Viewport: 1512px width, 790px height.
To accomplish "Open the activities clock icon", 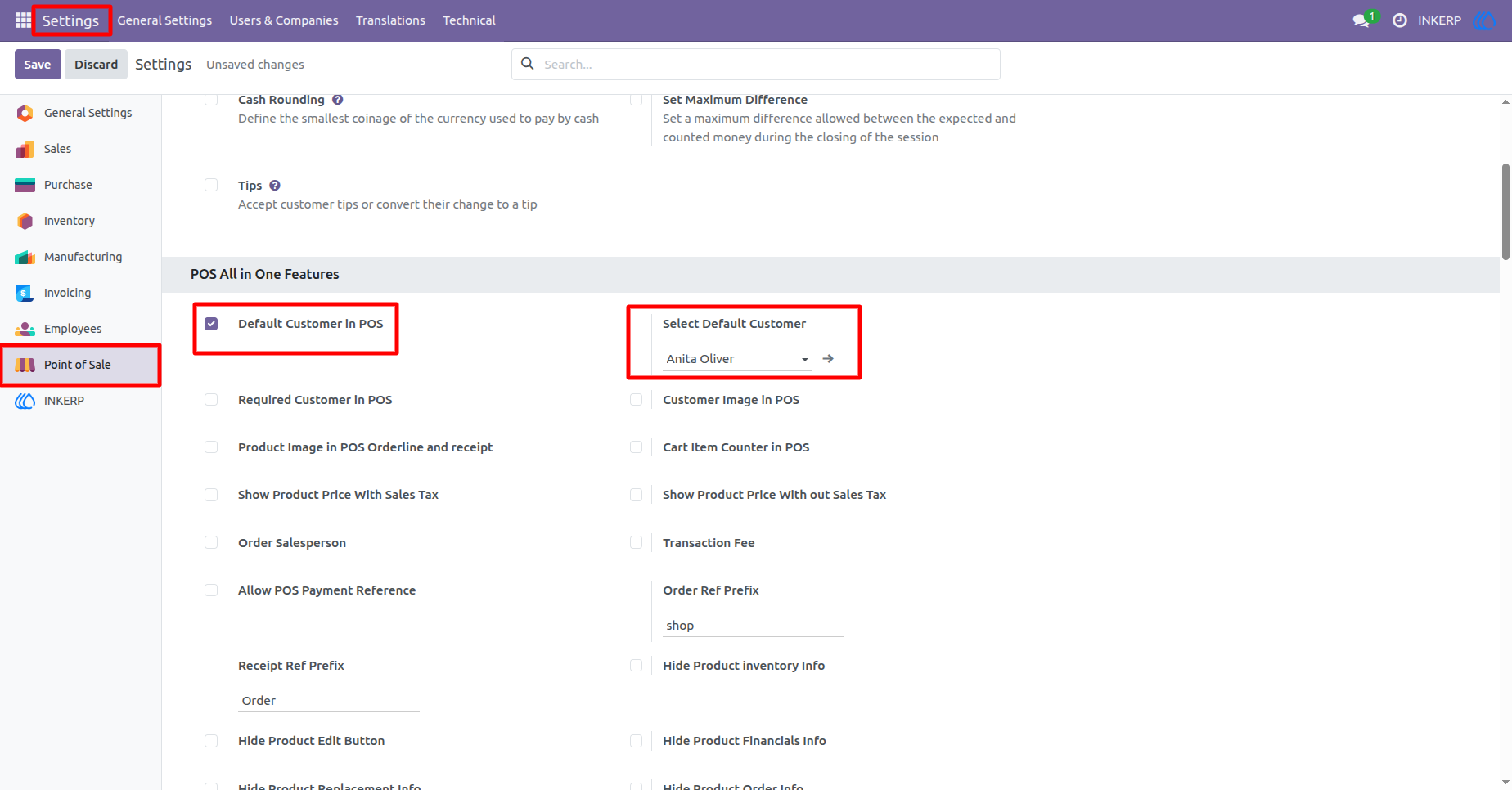I will (x=1400, y=20).
